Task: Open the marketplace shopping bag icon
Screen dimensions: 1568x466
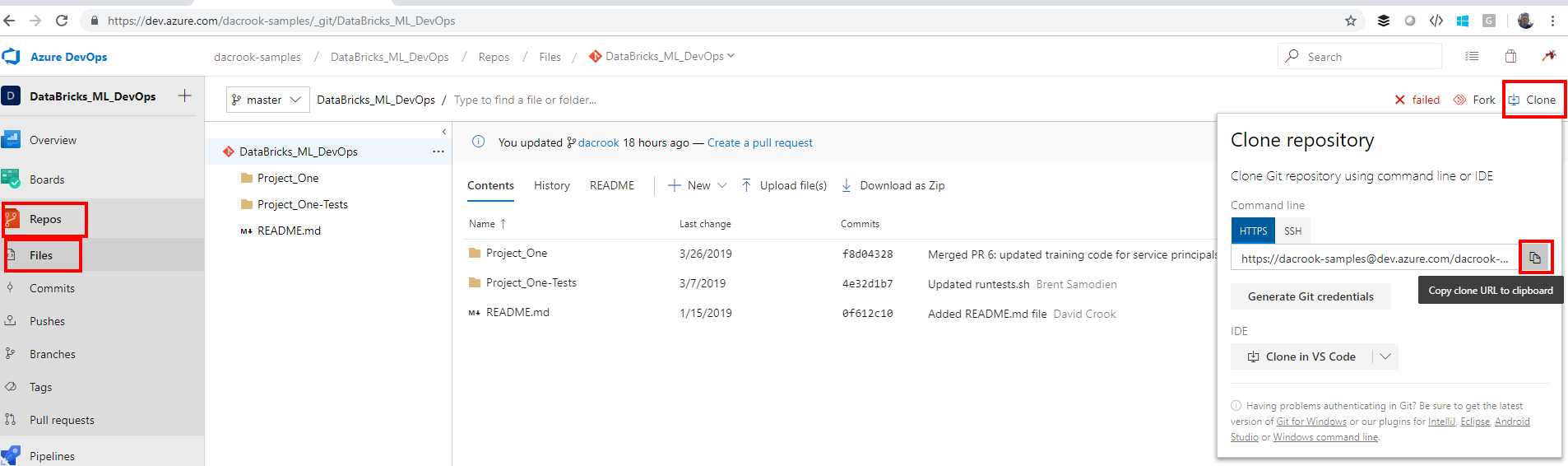Action: coord(1511,56)
